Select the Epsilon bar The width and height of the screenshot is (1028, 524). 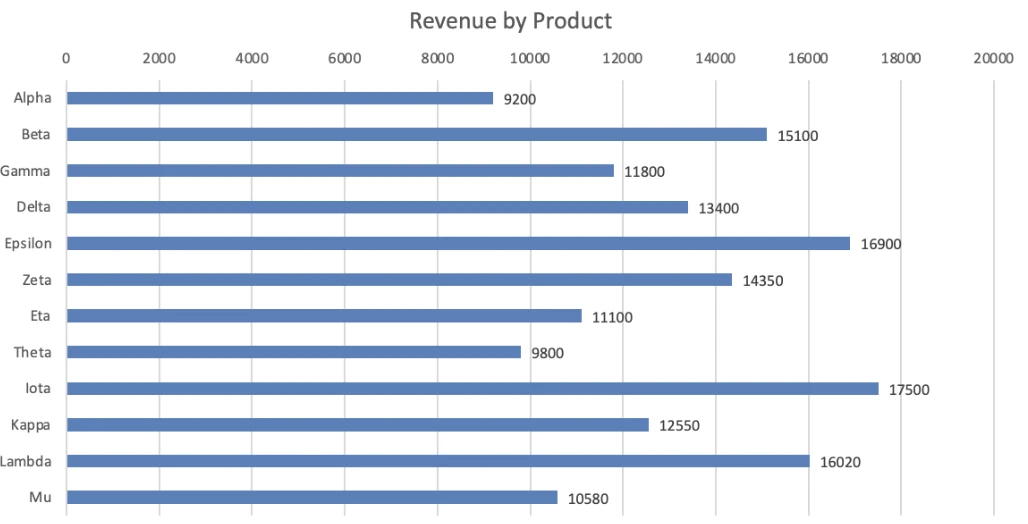coord(458,243)
